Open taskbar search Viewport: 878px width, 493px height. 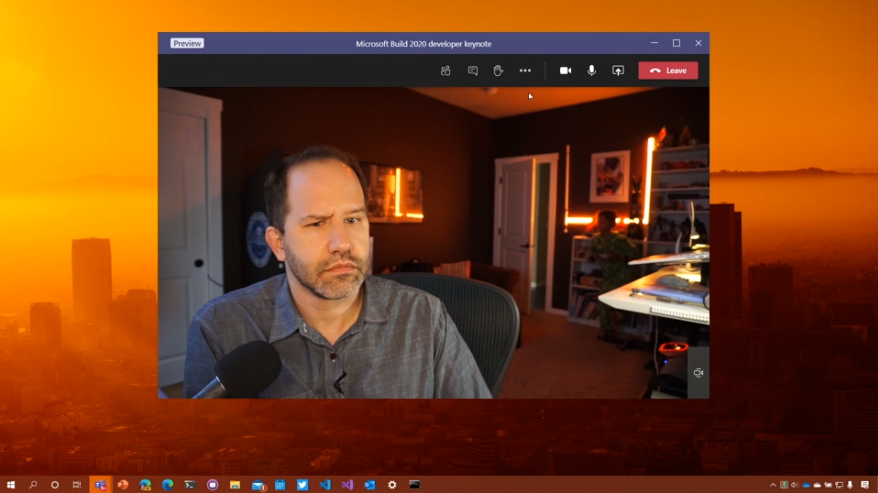(x=33, y=485)
